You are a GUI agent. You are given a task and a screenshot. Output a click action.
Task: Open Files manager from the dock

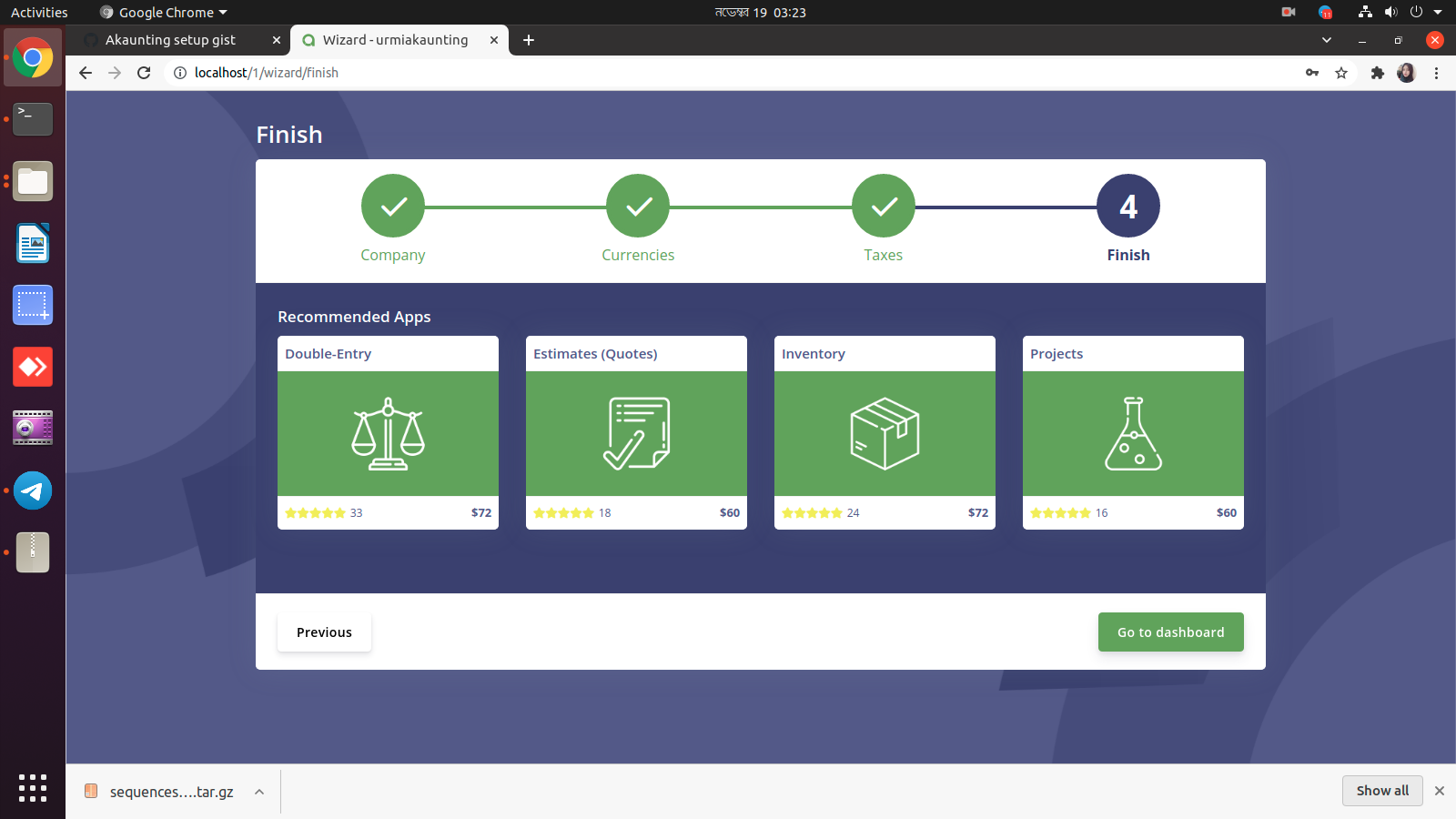coord(33,181)
